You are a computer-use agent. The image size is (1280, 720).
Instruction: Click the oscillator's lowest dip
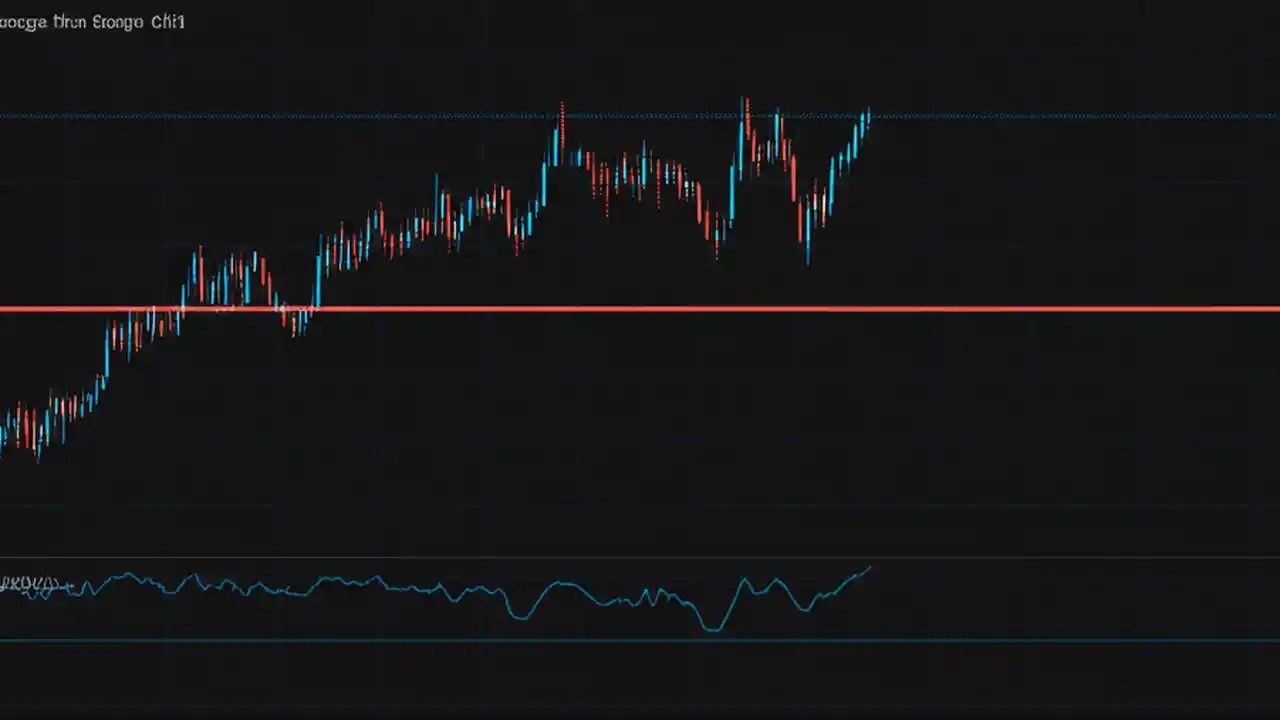[x=712, y=630]
